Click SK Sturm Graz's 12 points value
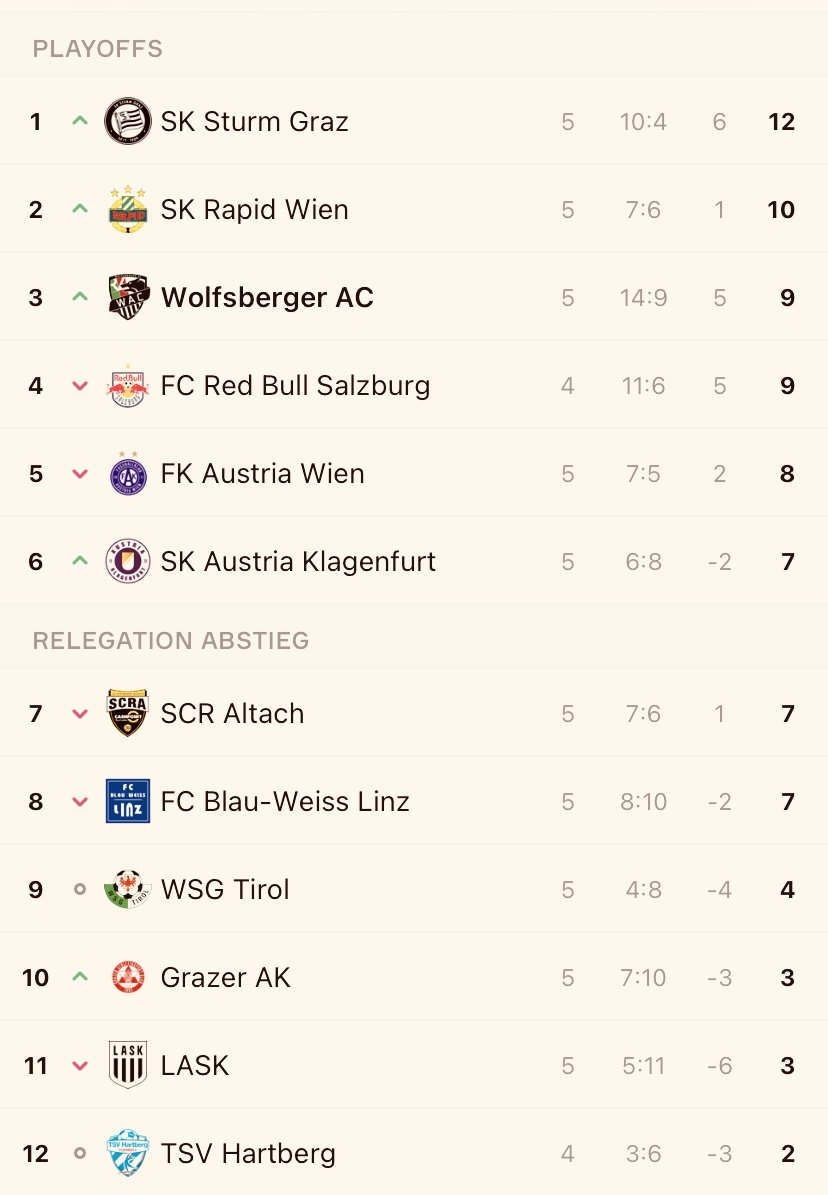Screen dimensions: 828x1195 pos(781,121)
